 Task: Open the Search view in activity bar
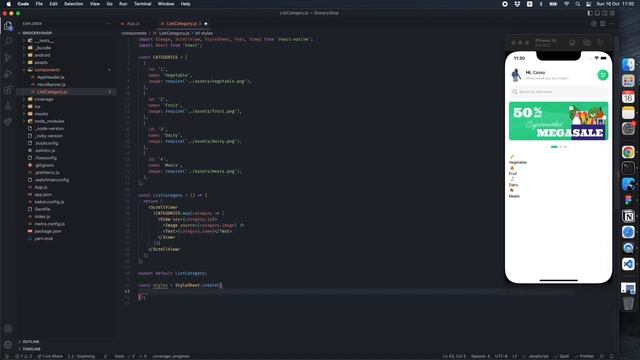point(8,41)
